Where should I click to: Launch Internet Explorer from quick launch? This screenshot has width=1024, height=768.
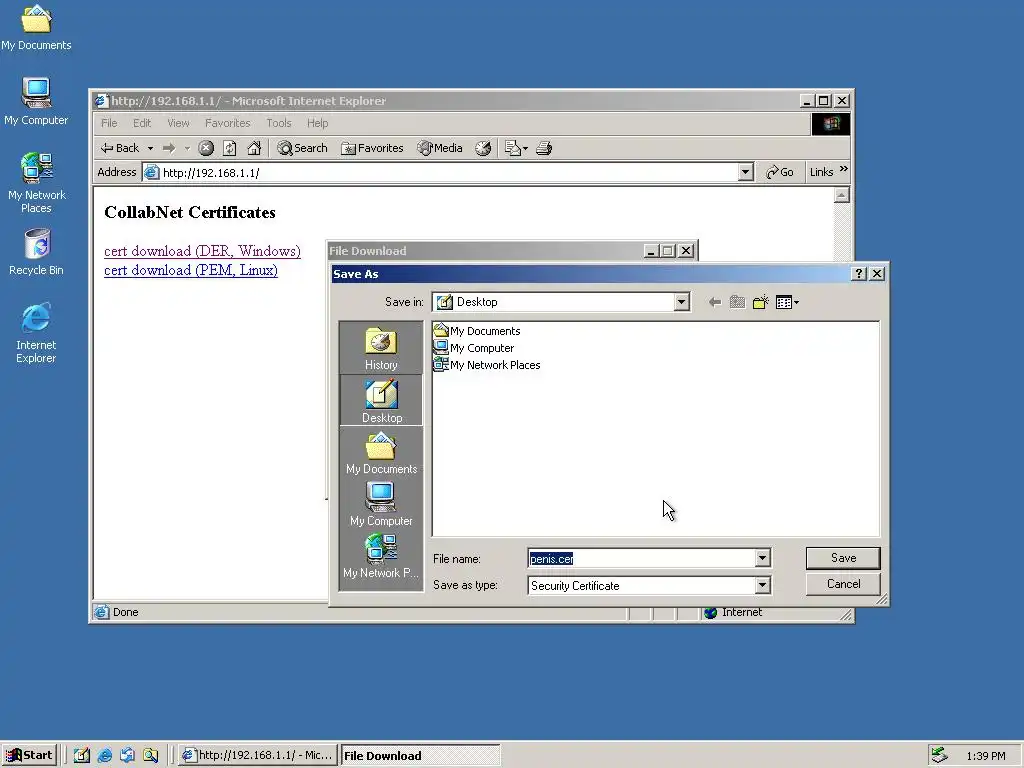pos(104,755)
